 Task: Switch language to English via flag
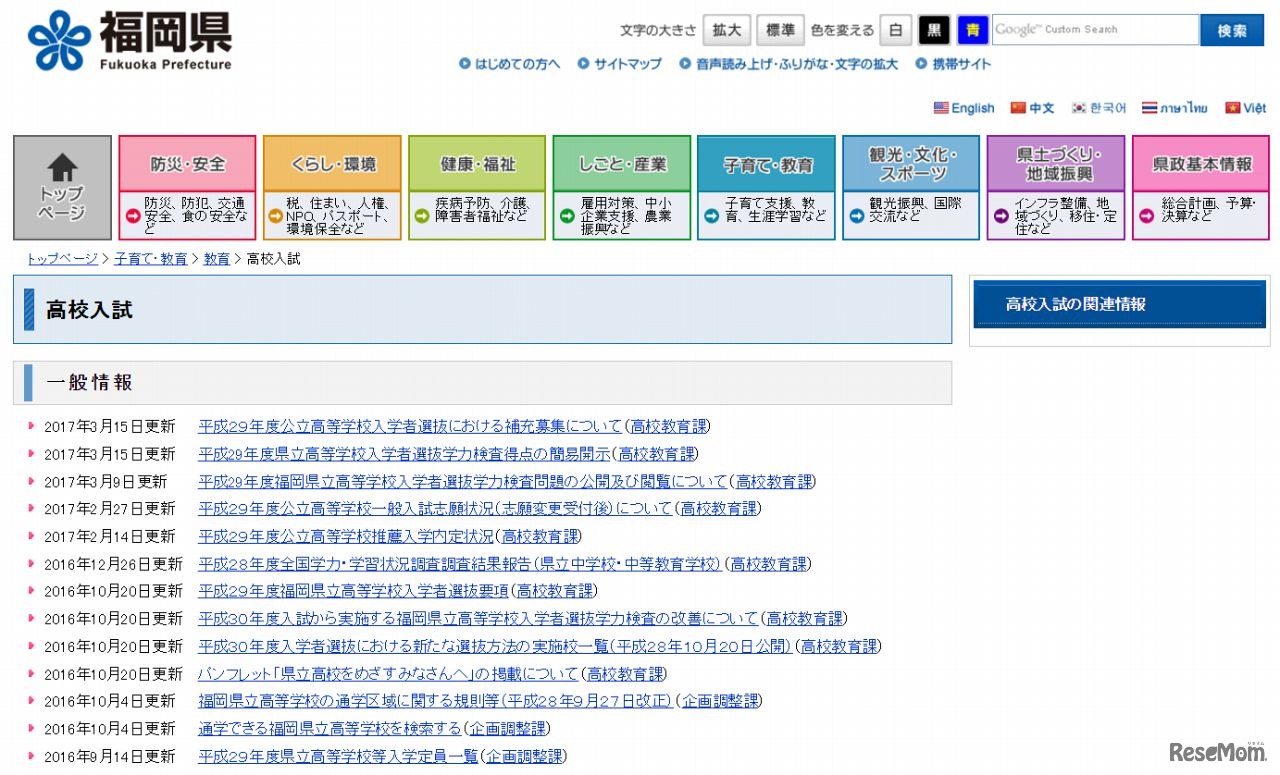(964, 108)
